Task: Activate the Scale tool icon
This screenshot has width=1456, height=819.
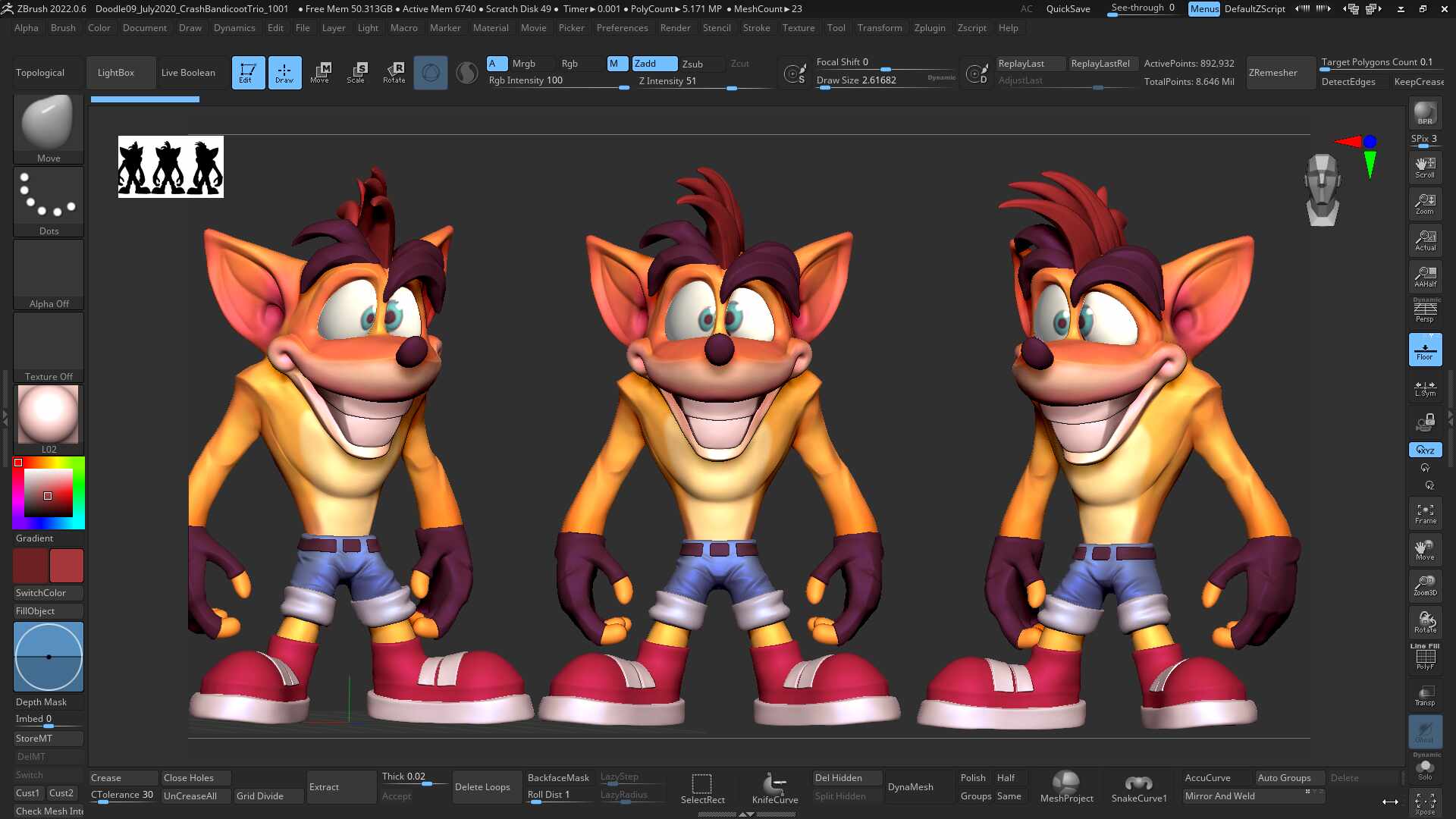Action: 356,73
